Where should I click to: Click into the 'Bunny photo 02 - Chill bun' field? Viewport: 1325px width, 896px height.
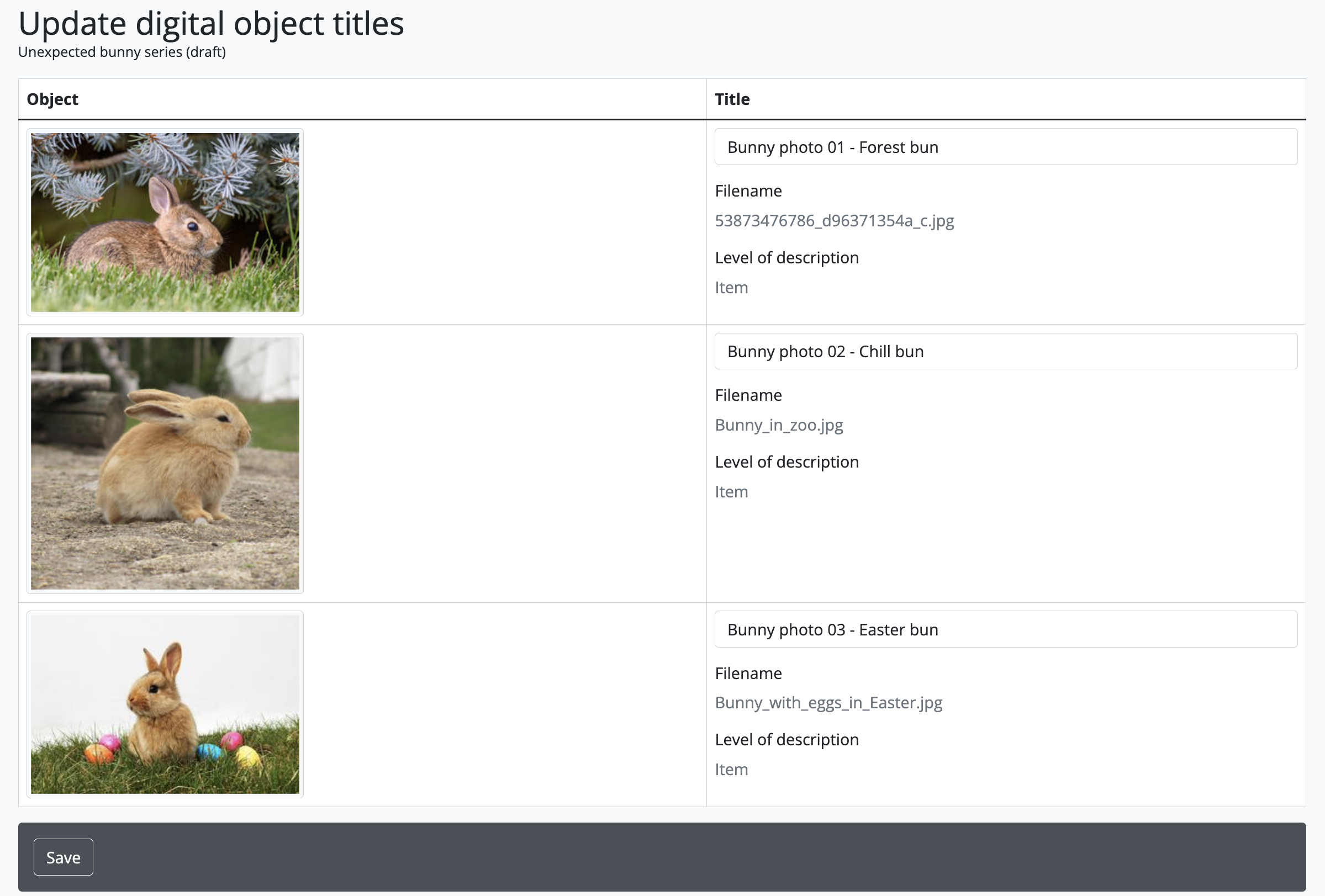[x=1005, y=351]
